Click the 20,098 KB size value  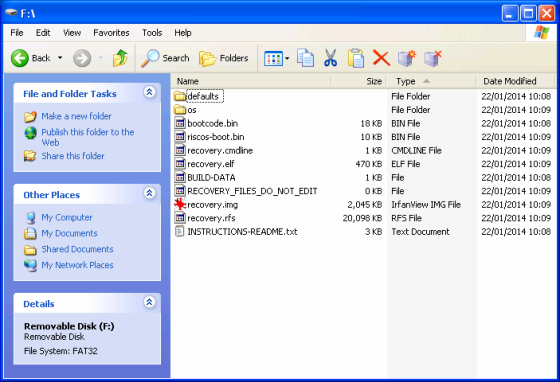point(362,218)
